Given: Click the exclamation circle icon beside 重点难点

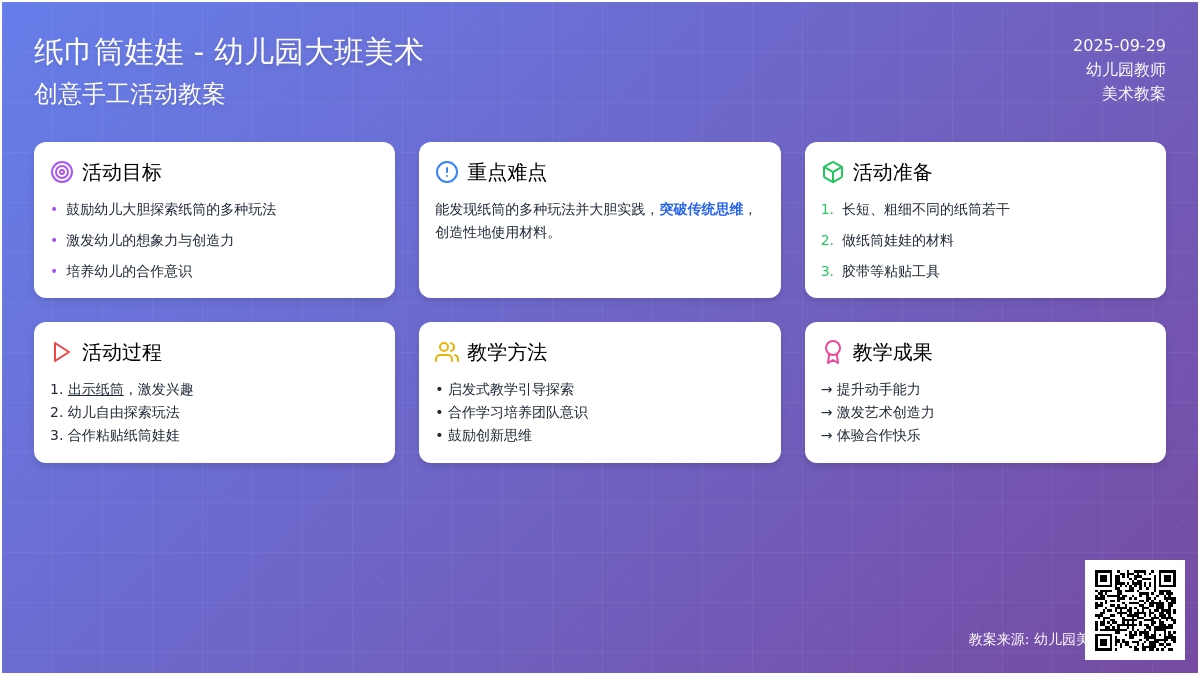Looking at the screenshot, I should pyautogui.click(x=447, y=172).
